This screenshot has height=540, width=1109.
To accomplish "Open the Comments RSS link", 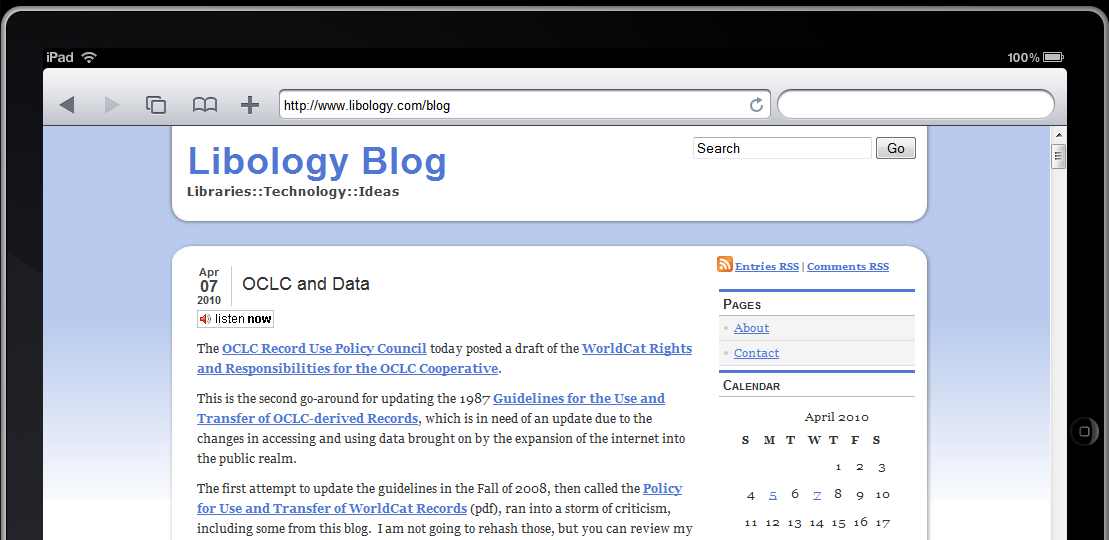I will point(847,267).
